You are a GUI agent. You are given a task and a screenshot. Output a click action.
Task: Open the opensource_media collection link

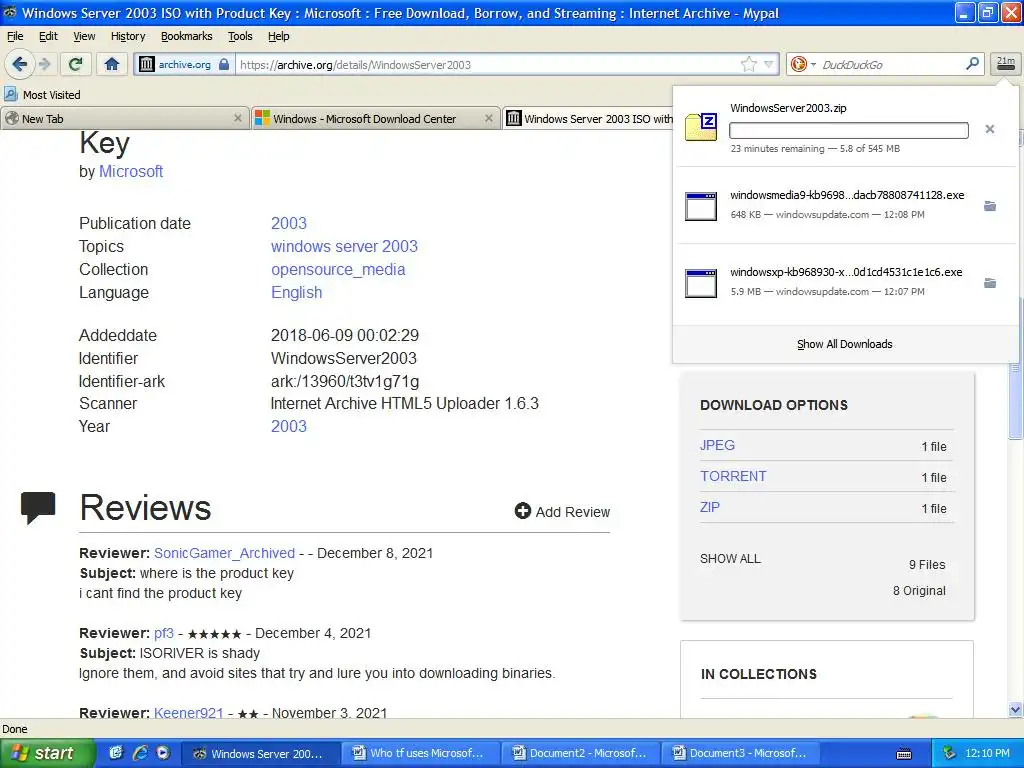[338, 270]
